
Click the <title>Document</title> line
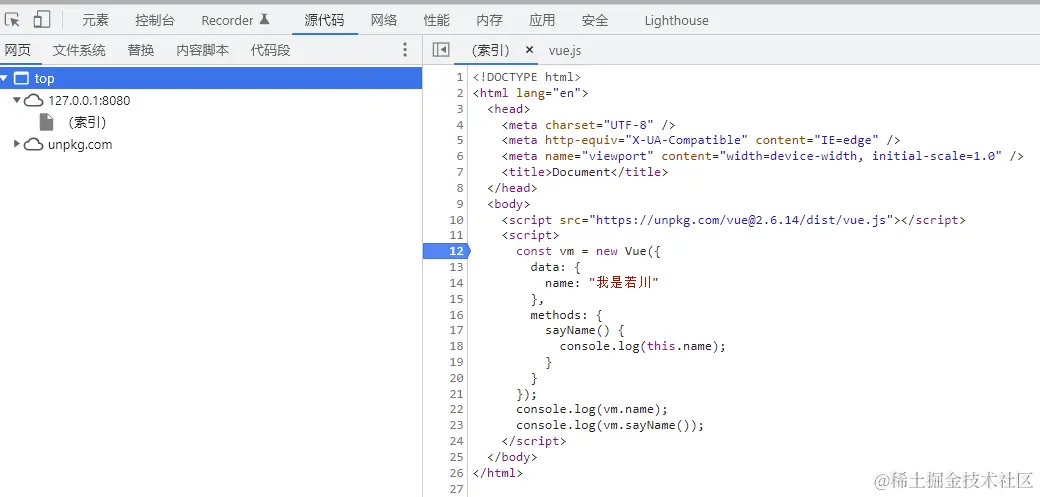point(584,172)
